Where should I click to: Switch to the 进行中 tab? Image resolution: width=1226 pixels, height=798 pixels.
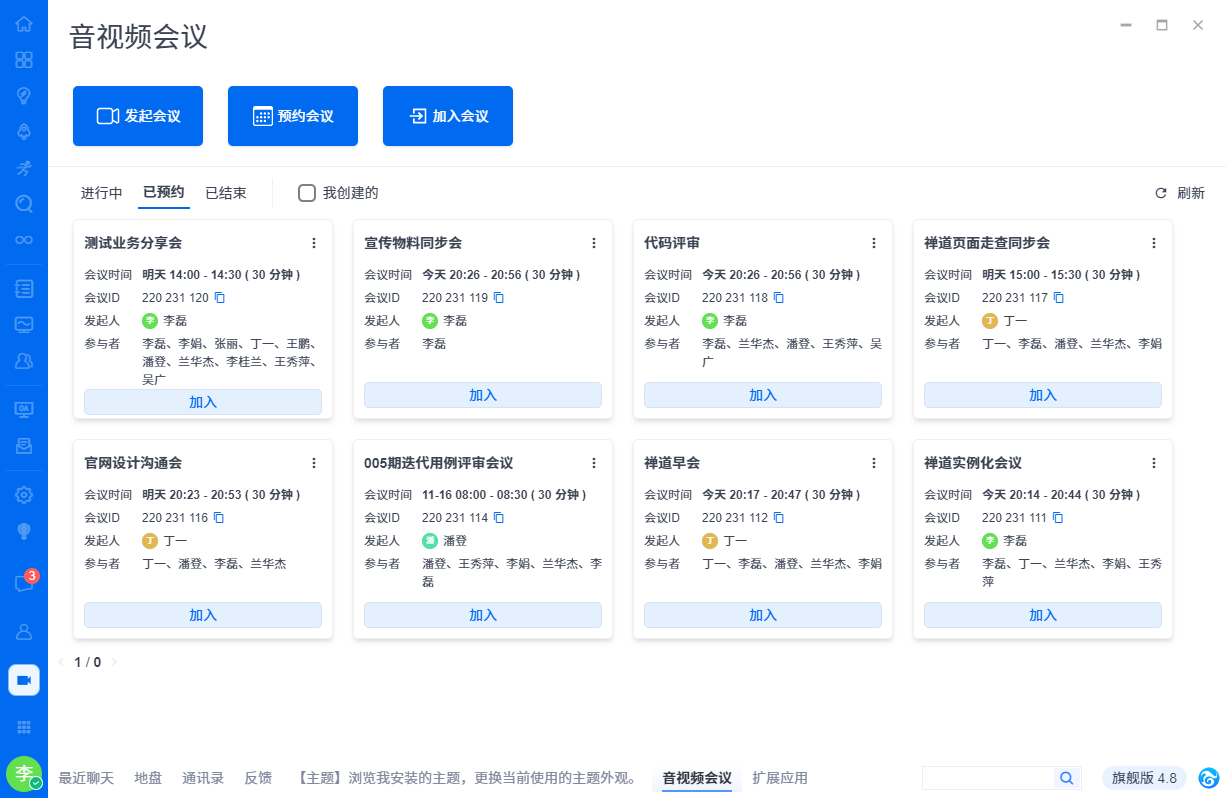(102, 193)
